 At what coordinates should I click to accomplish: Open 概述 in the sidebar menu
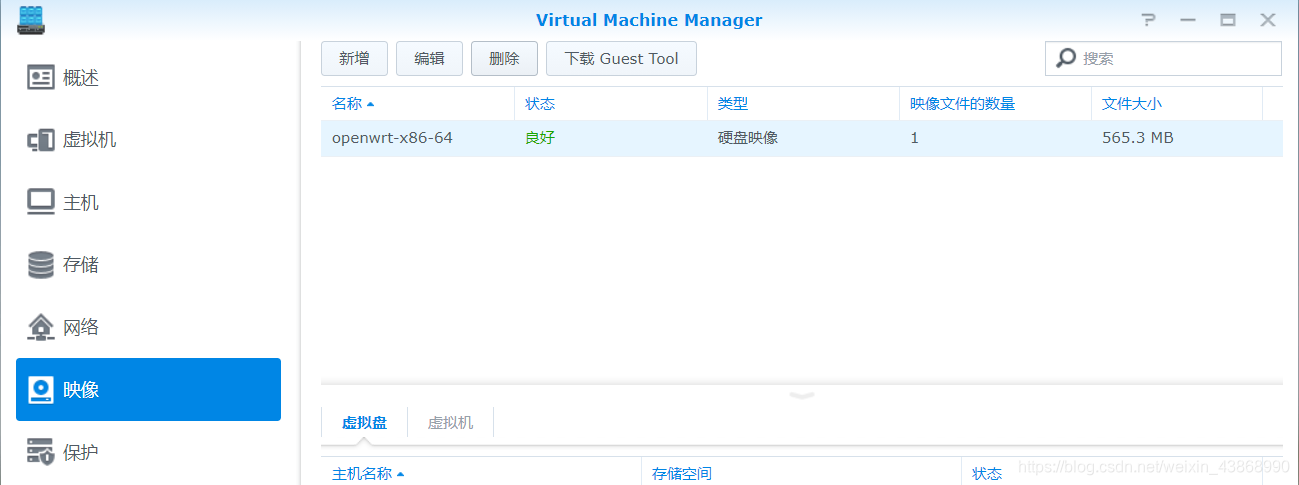coord(148,77)
